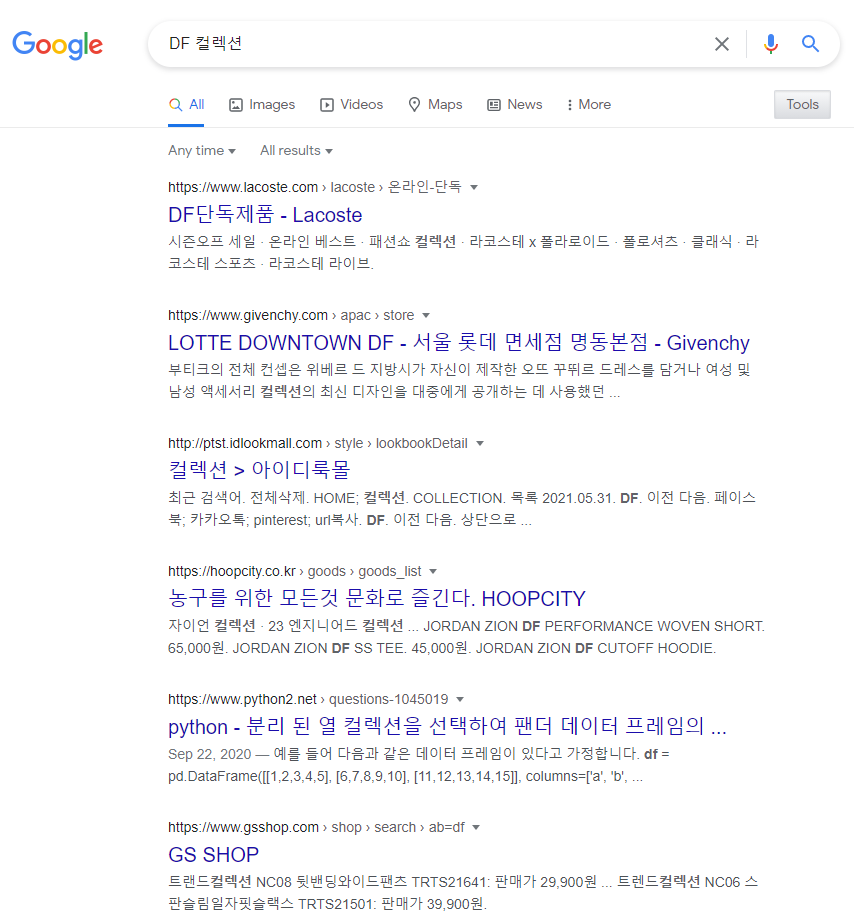This screenshot has width=854, height=924.
Task: Expand the All results filter dropdown
Action: [296, 151]
